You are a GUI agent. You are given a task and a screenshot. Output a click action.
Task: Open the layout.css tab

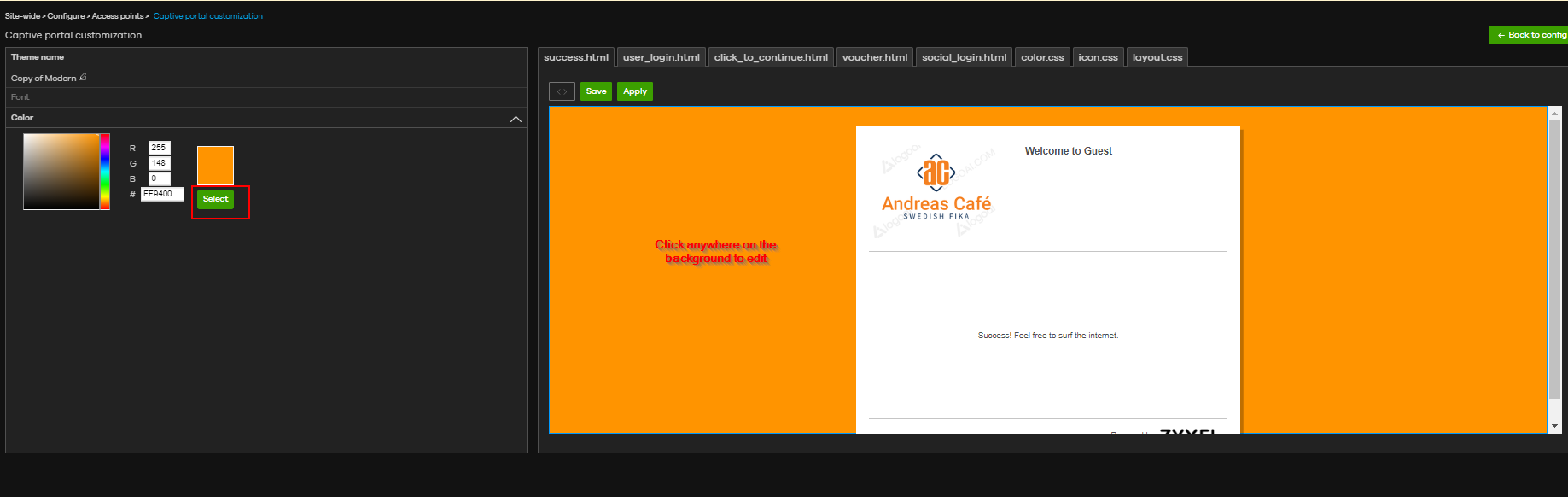pos(1157,57)
